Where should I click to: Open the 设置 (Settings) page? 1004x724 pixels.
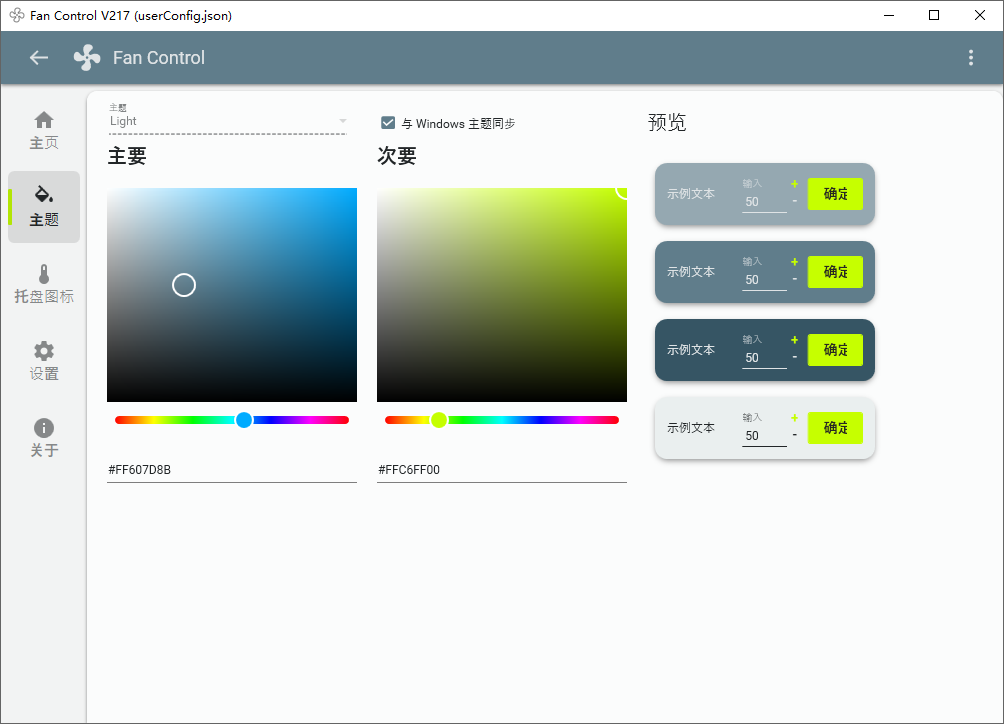point(43,360)
